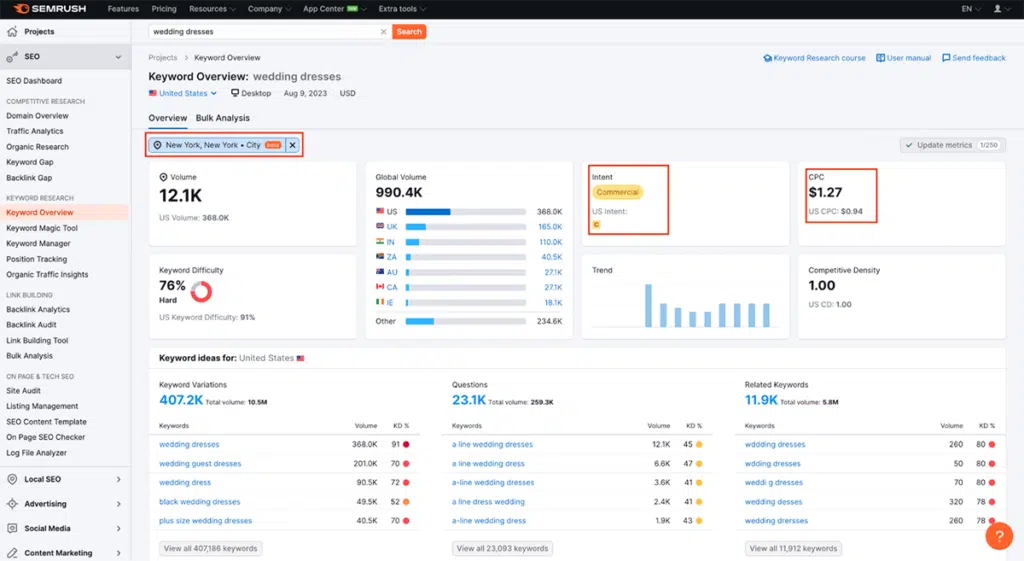Switch to the Bulk Analysis tab

coord(223,118)
